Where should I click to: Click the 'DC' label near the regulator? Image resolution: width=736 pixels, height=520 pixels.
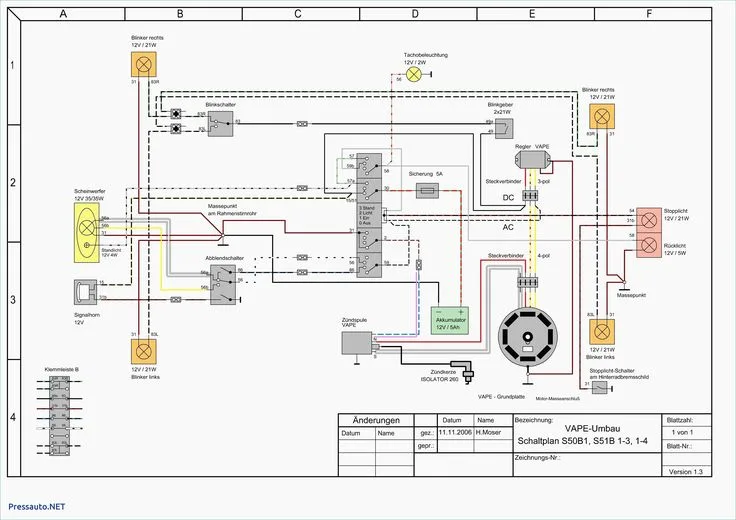point(508,198)
